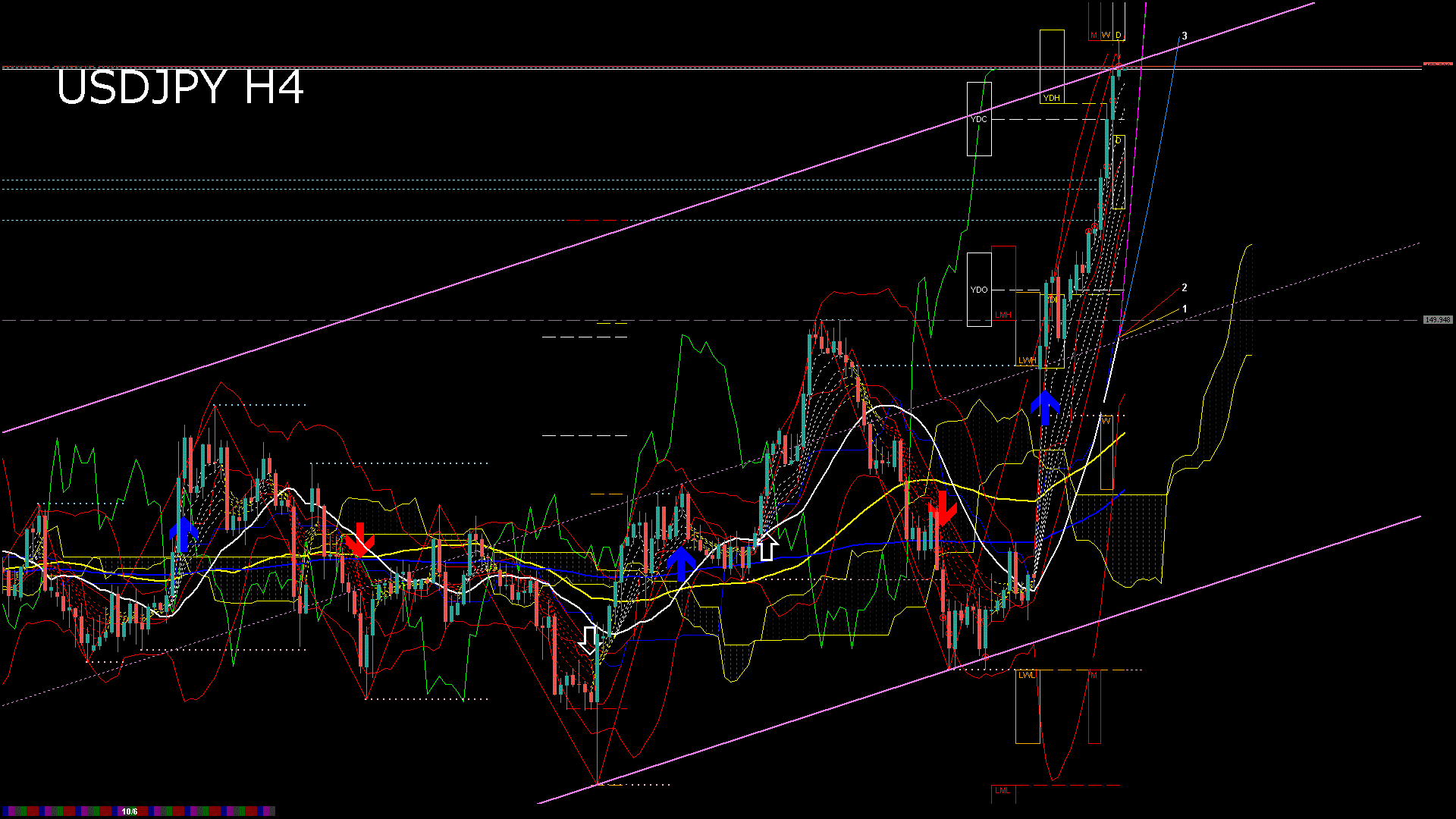This screenshot has width=1456, height=819.
Task: Click the colored session strip's left end
Action: click(x=6, y=811)
